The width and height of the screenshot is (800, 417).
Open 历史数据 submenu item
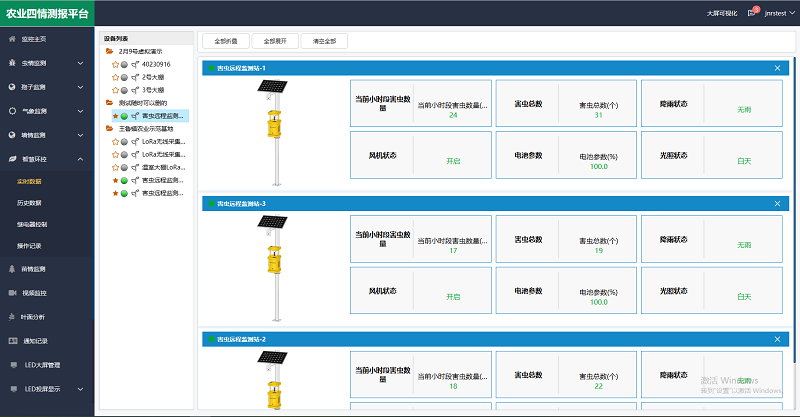29,203
